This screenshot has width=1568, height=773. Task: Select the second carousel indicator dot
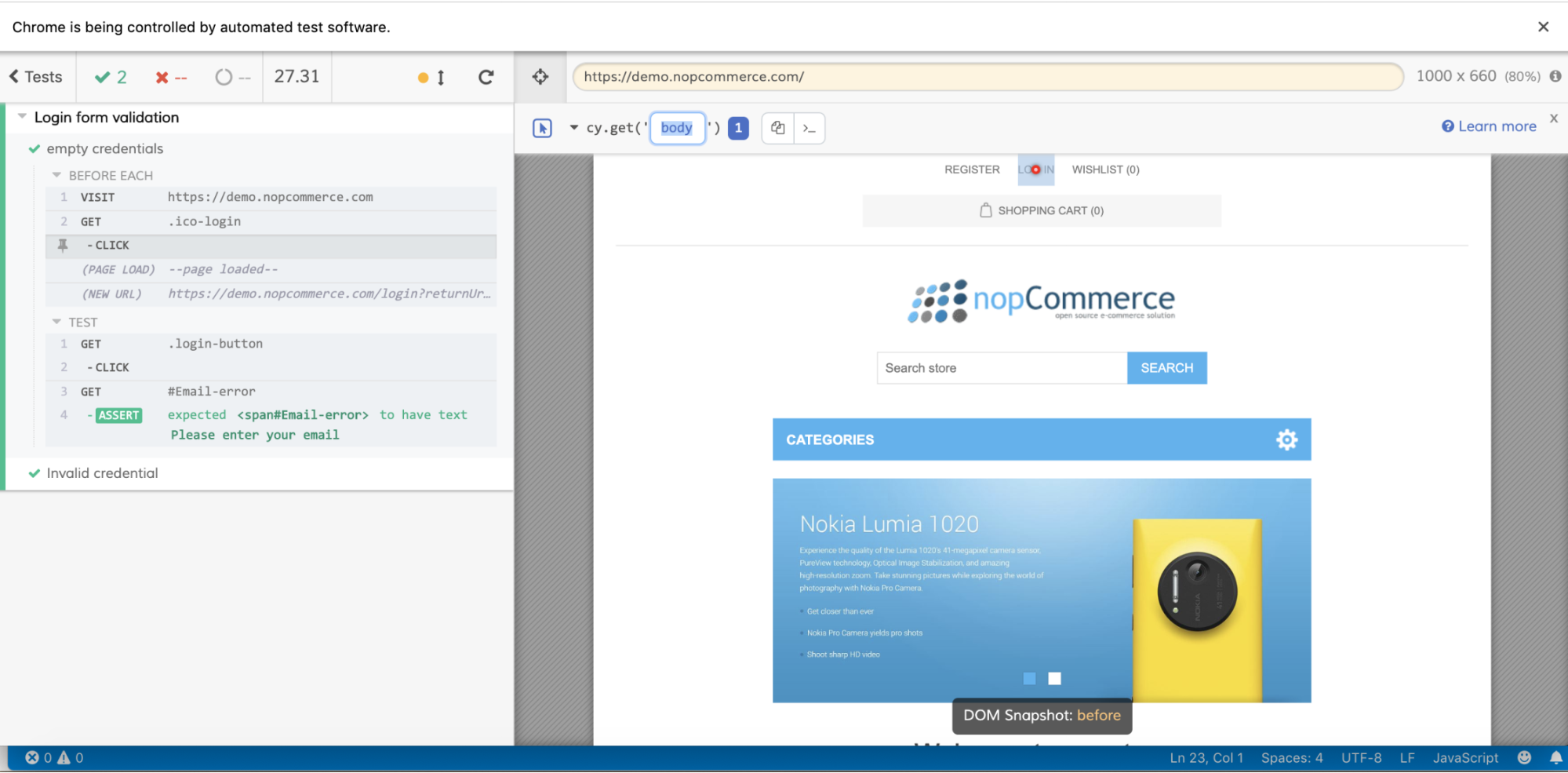point(1055,678)
